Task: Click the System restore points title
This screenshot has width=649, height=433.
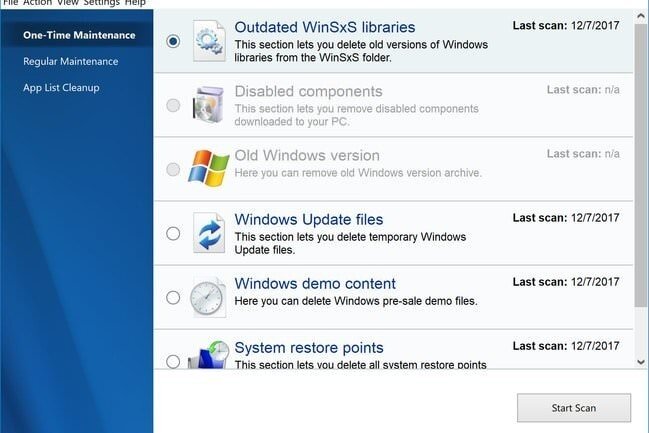Action: pyautogui.click(x=309, y=348)
